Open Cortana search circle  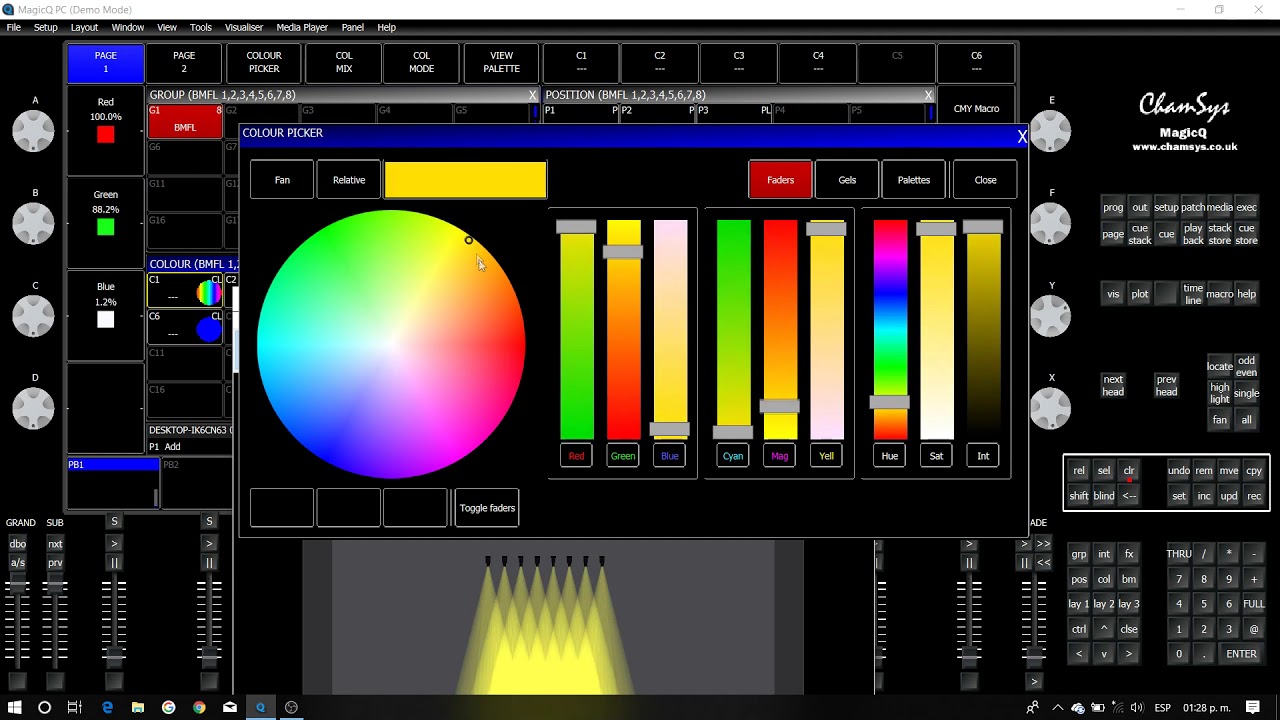(44, 707)
